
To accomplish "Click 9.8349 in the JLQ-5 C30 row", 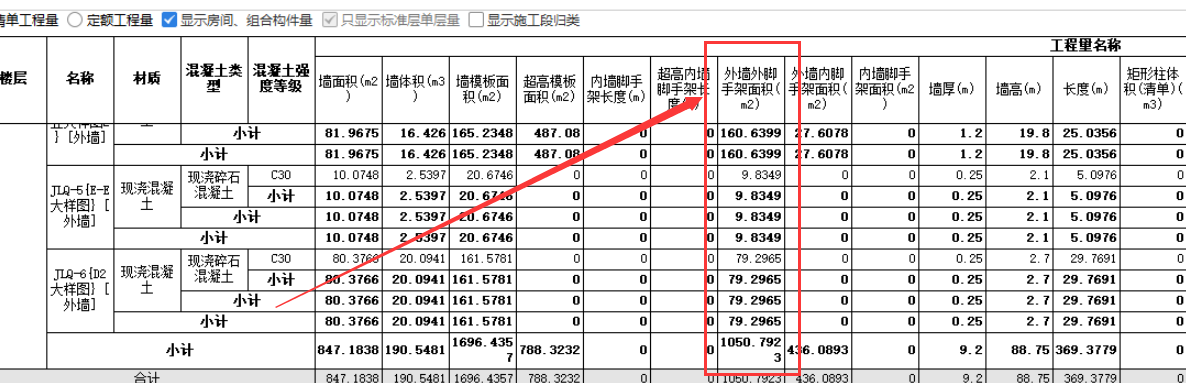I will [x=751, y=175].
